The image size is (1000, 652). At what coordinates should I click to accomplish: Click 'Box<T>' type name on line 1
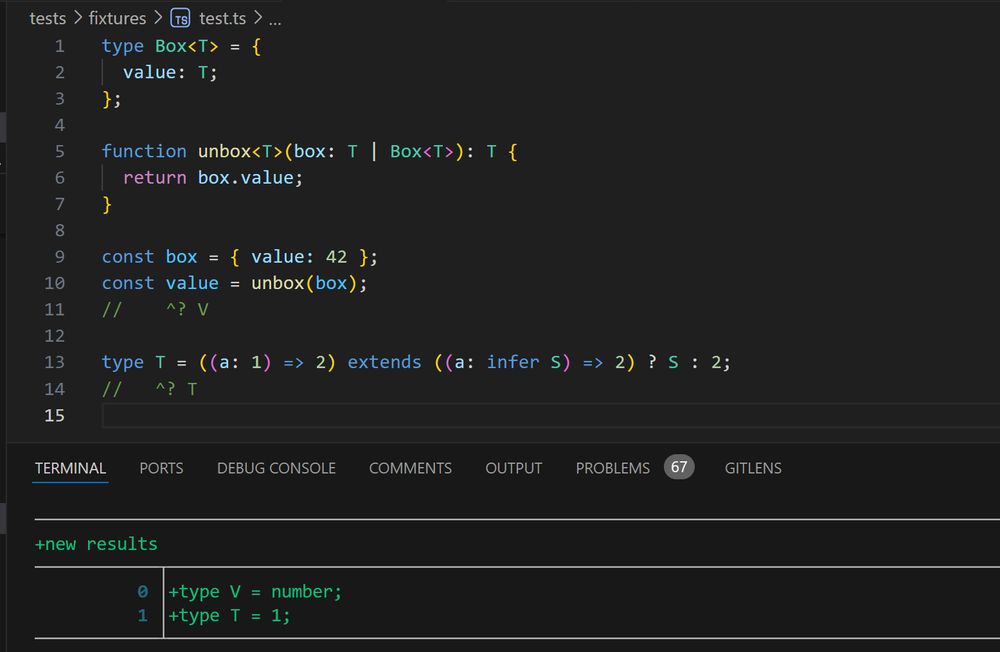(186, 46)
